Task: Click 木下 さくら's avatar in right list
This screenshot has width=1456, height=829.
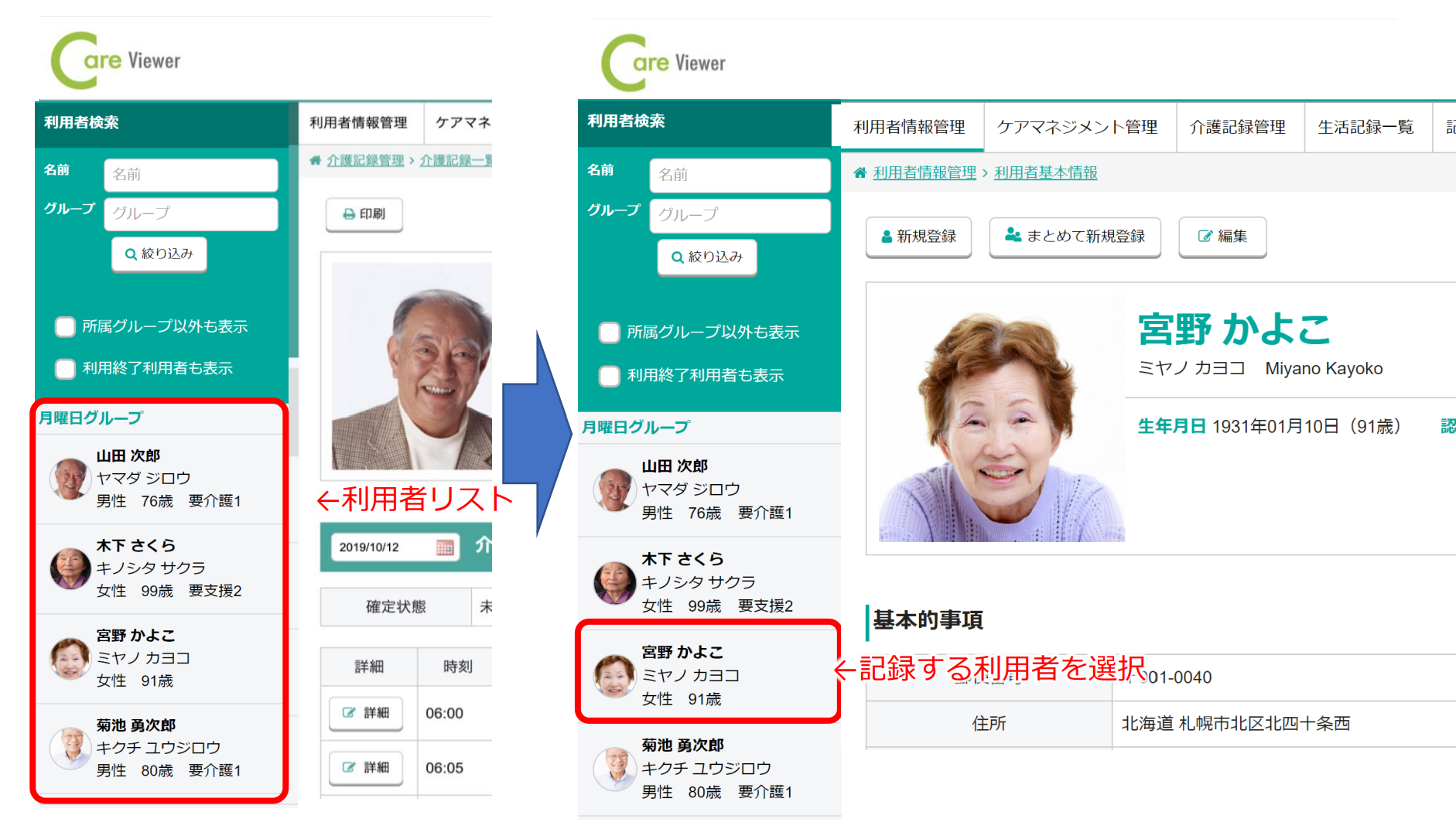Action: point(614,582)
